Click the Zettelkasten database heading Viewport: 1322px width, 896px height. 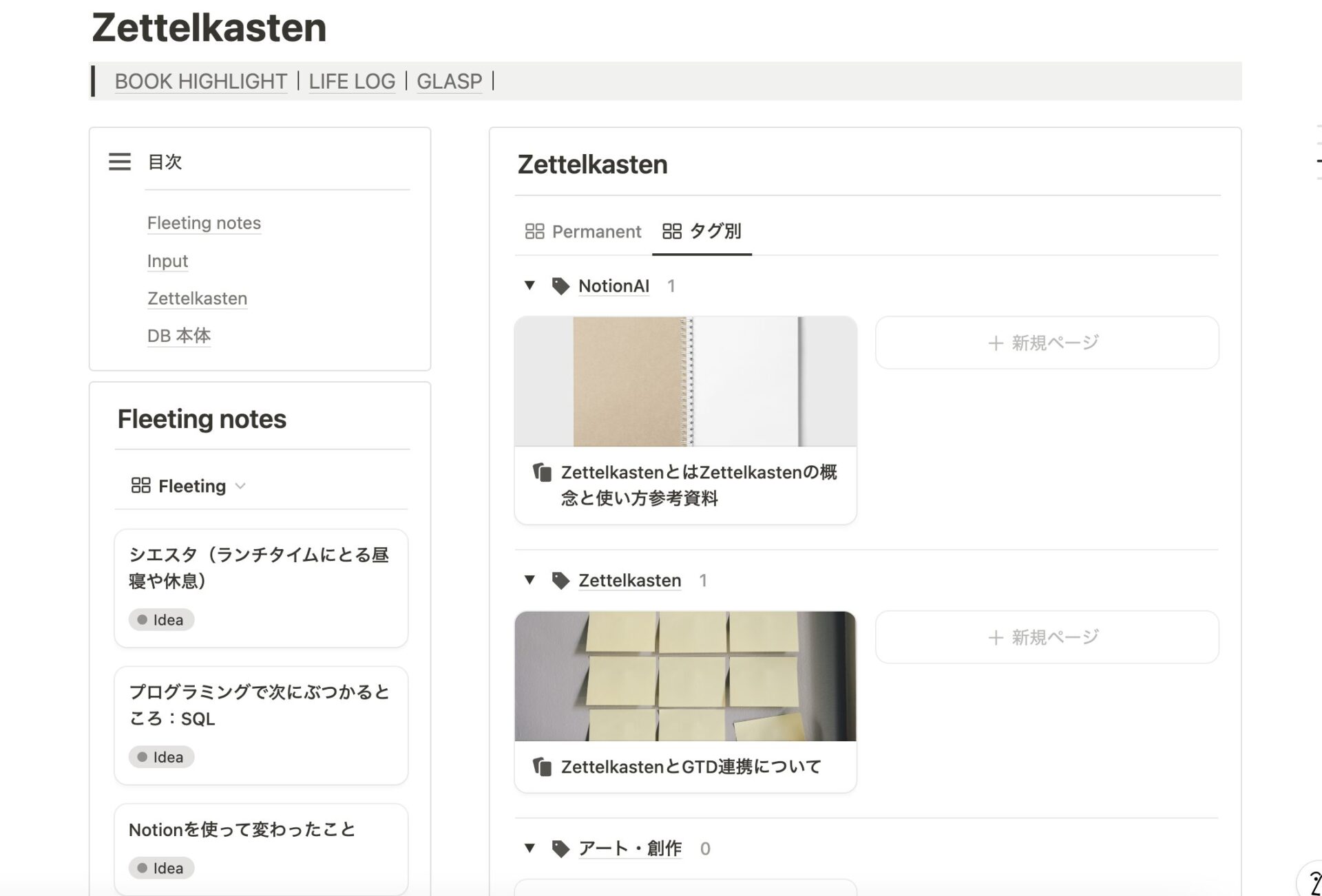click(x=592, y=164)
